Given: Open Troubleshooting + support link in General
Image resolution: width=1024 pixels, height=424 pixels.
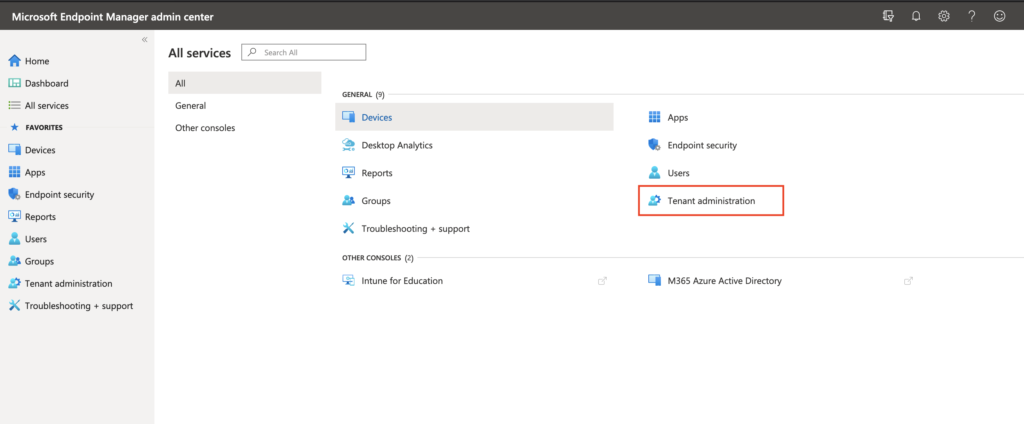Looking at the screenshot, I should (415, 229).
